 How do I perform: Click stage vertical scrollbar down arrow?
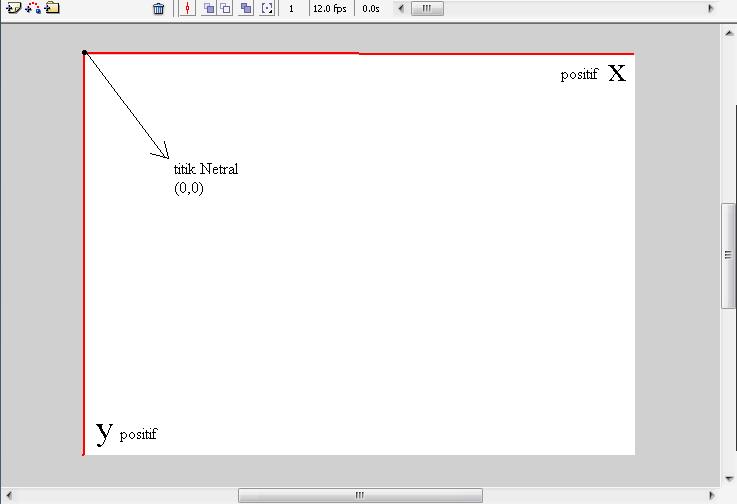729,479
